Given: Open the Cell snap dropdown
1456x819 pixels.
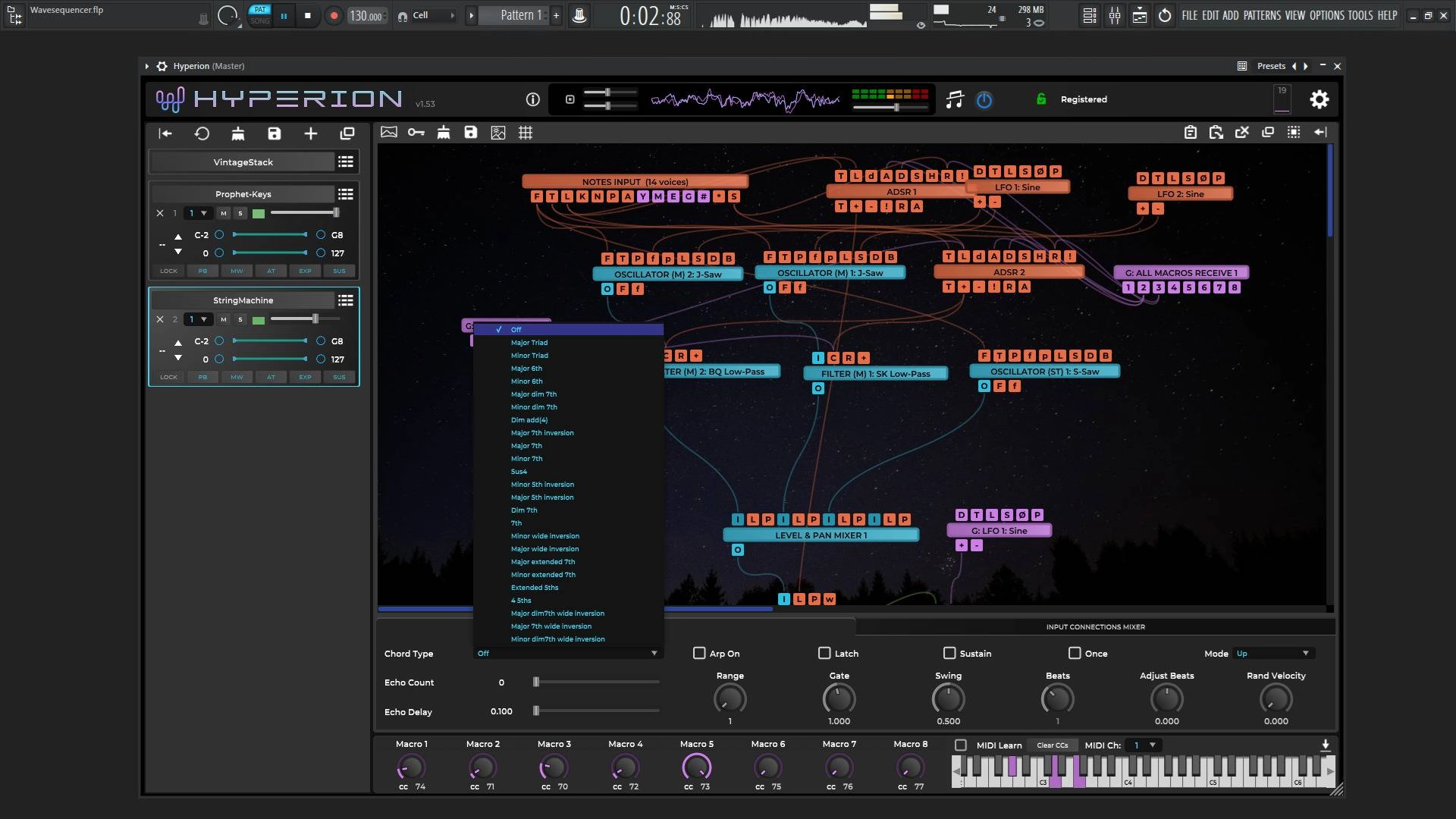Looking at the screenshot, I should [433, 15].
